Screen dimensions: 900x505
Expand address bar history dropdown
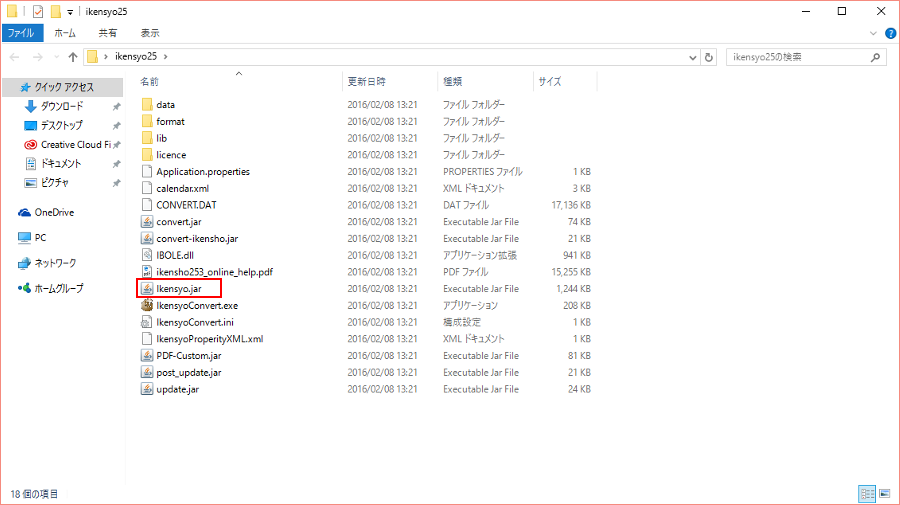(x=692, y=57)
